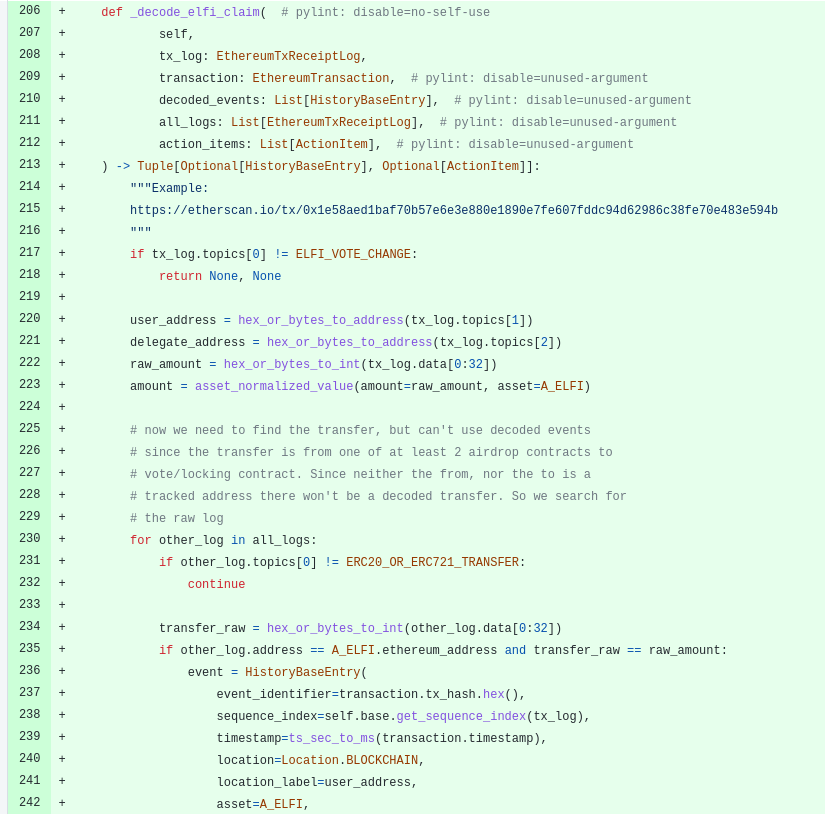Click get_sequence_index method call

[461, 717]
